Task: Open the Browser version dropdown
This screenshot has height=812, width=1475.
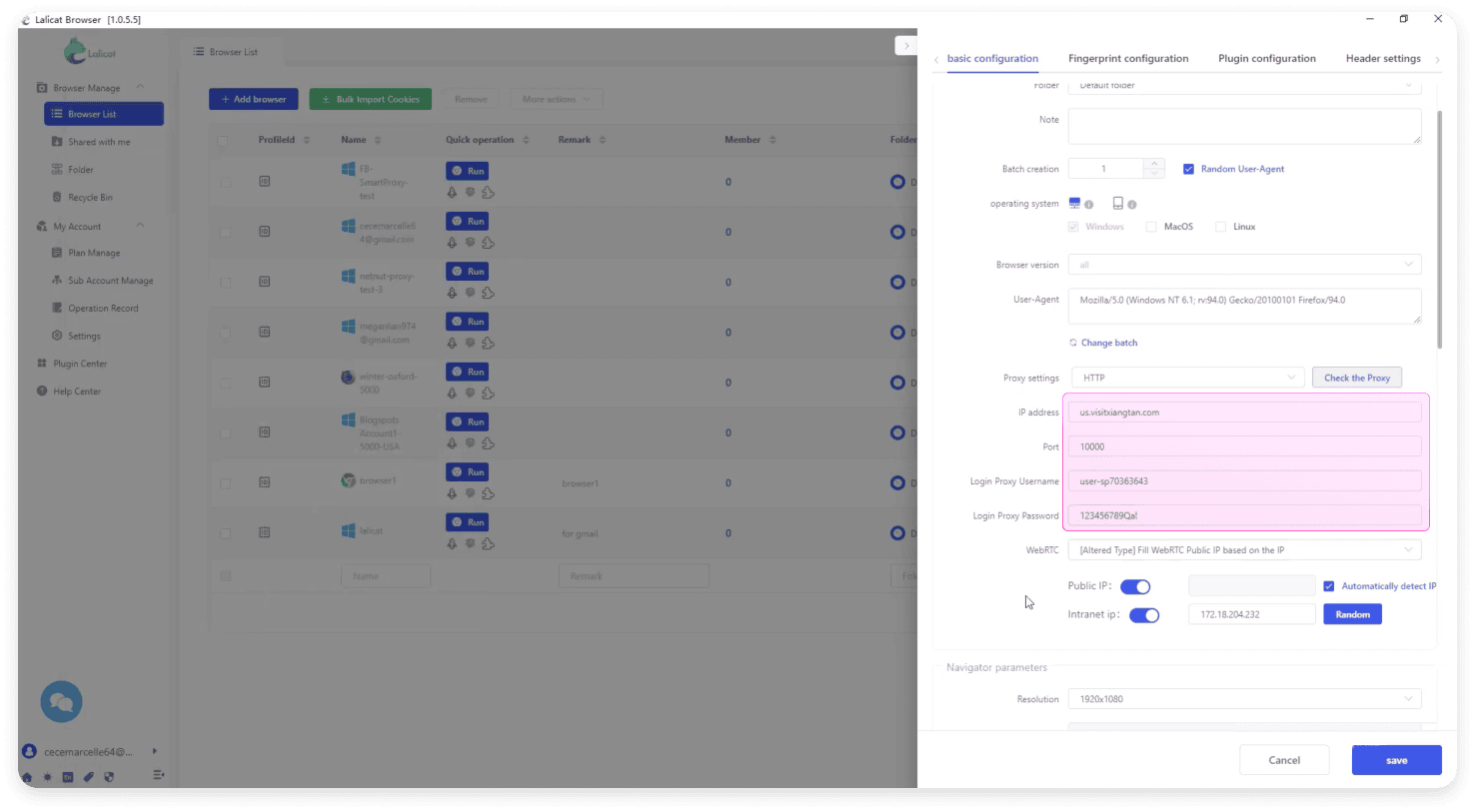Action: pyautogui.click(x=1244, y=265)
